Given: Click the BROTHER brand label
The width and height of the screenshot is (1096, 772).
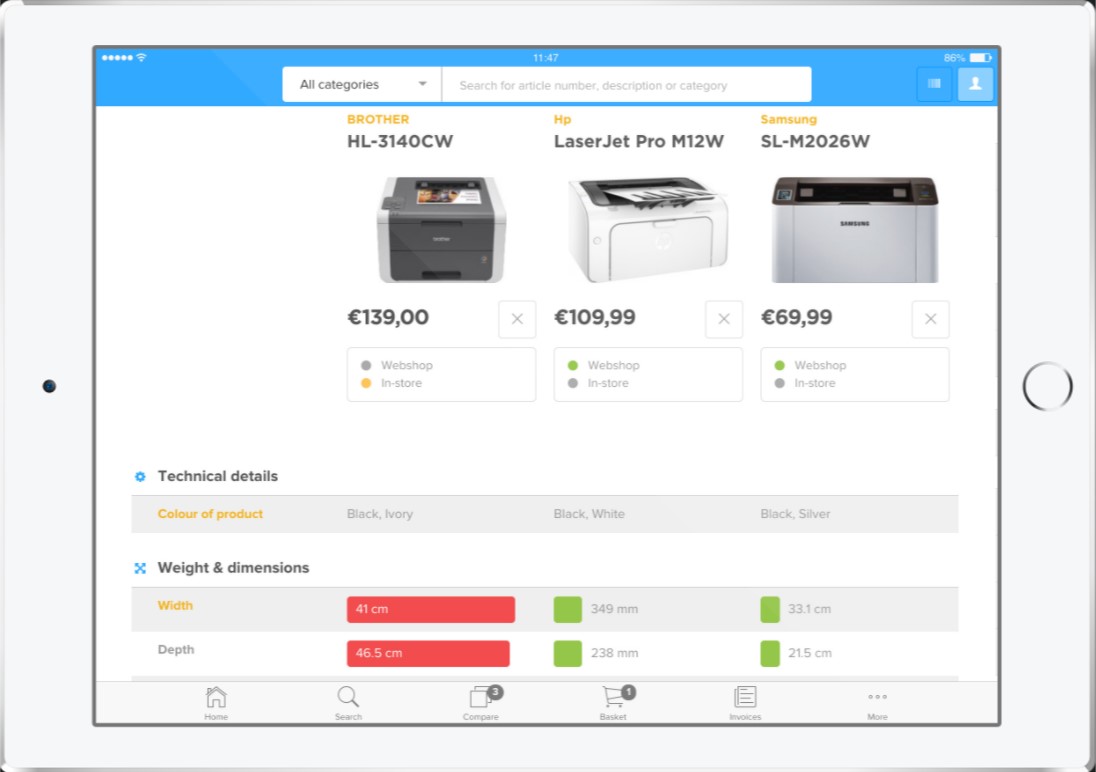Looking at the screenshot, I should 378,119.
